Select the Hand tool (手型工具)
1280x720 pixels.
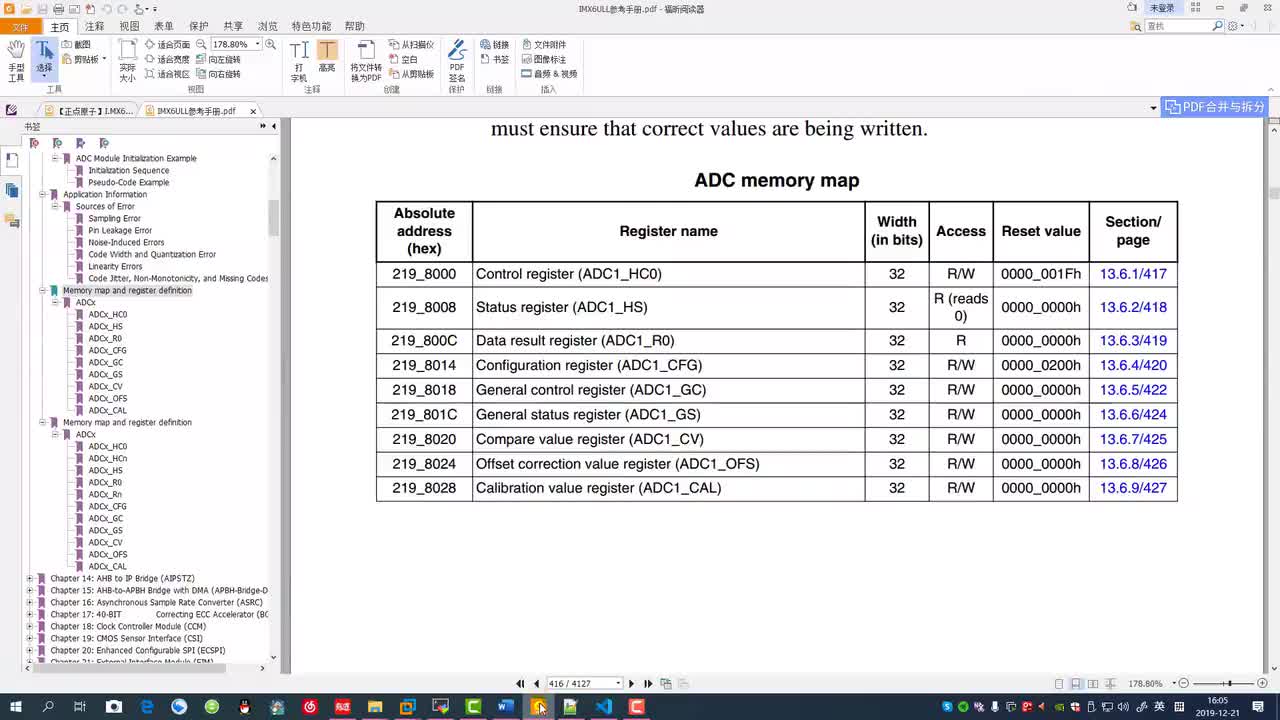(x=16, y=60)
